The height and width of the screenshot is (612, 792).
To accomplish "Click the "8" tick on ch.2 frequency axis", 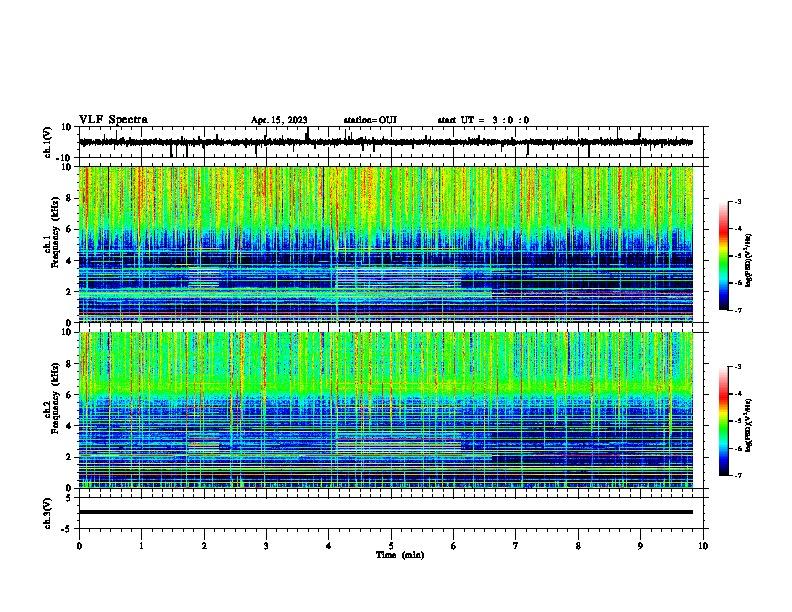I will 70,364.
